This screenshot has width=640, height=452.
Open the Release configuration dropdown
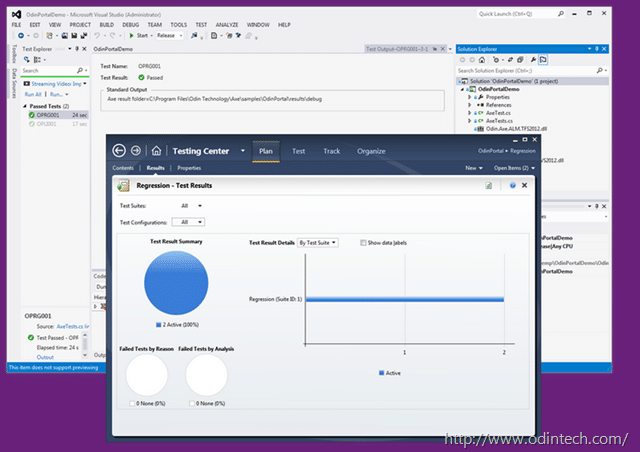pos(169,36)
